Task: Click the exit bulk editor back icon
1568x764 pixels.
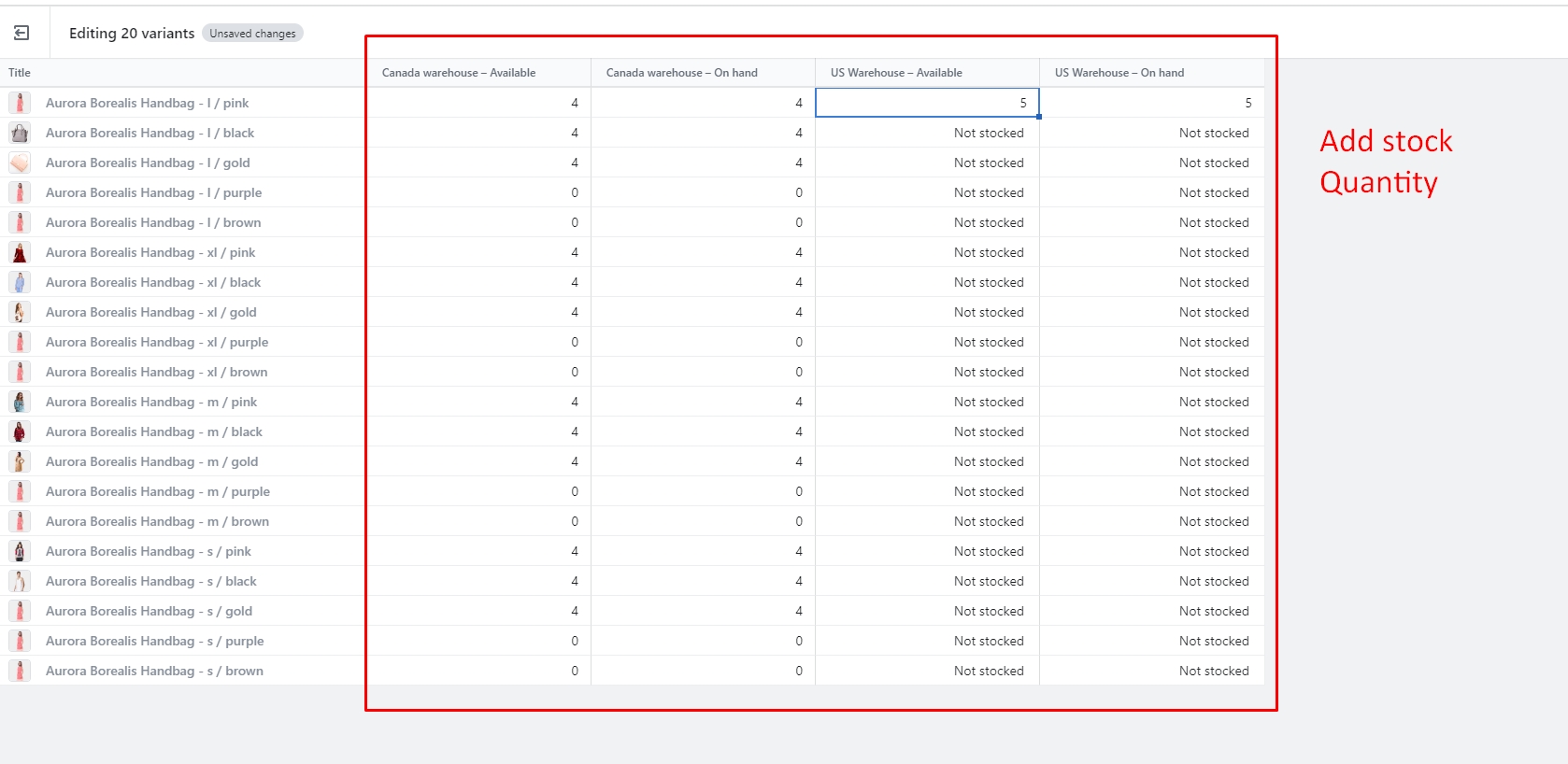Action: click(21, 34)
